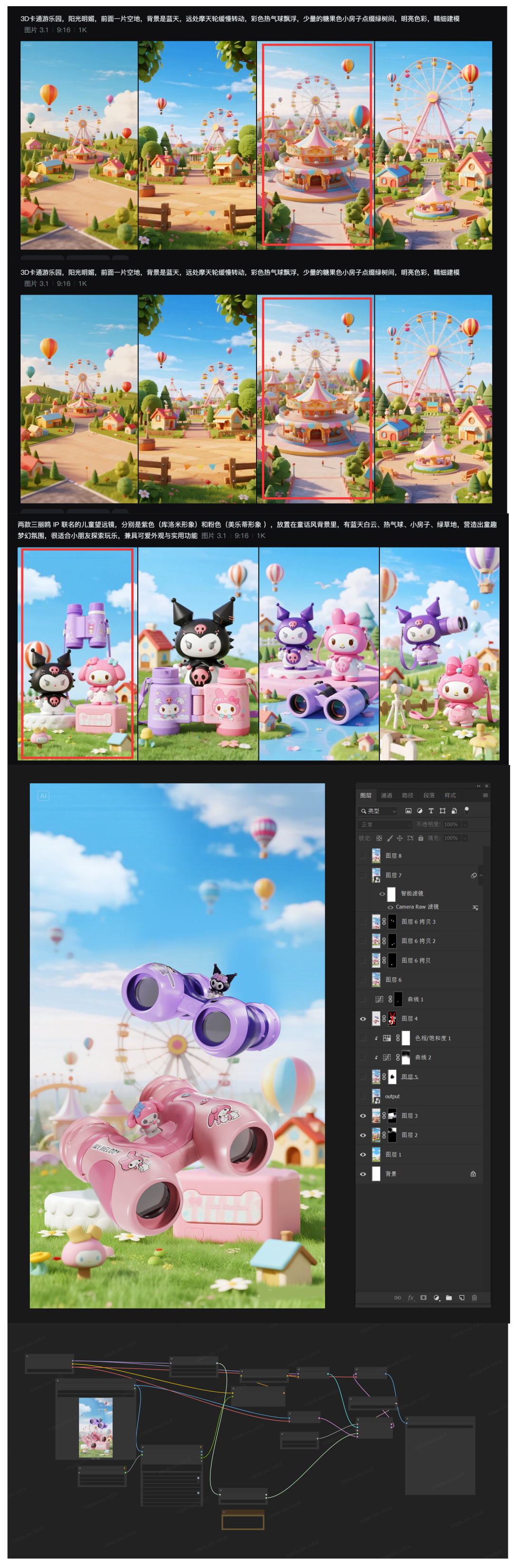
Task: Lock image pixels brush icon
Action: pyautogui.click(x=390, y=838)
